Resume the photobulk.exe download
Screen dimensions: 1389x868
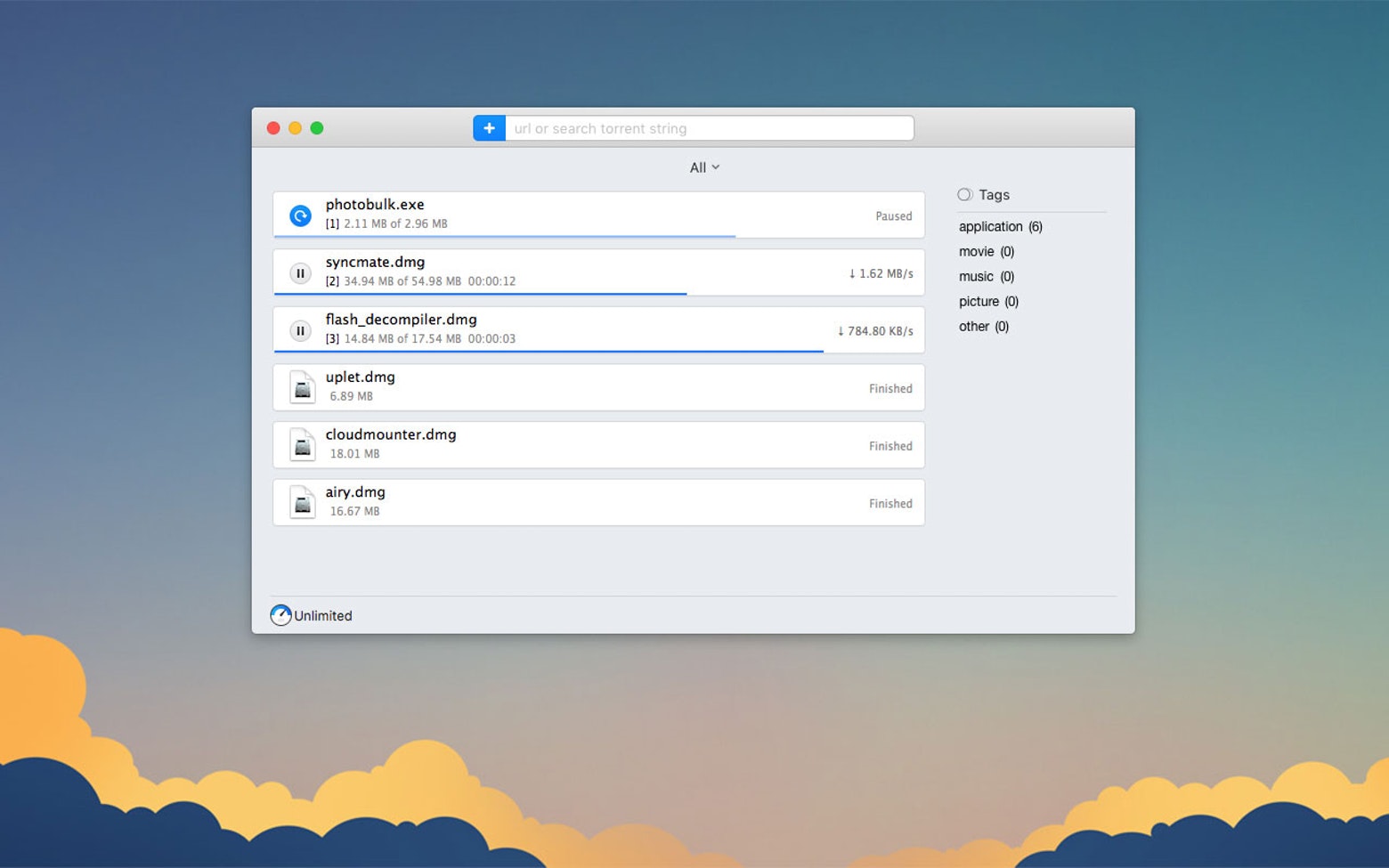coord(299,215)
